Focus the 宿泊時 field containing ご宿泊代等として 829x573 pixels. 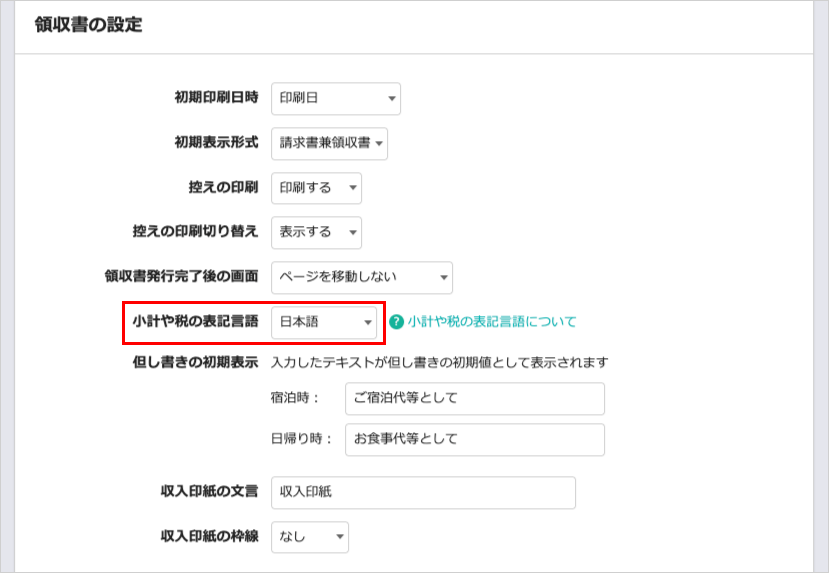point(474,398)
